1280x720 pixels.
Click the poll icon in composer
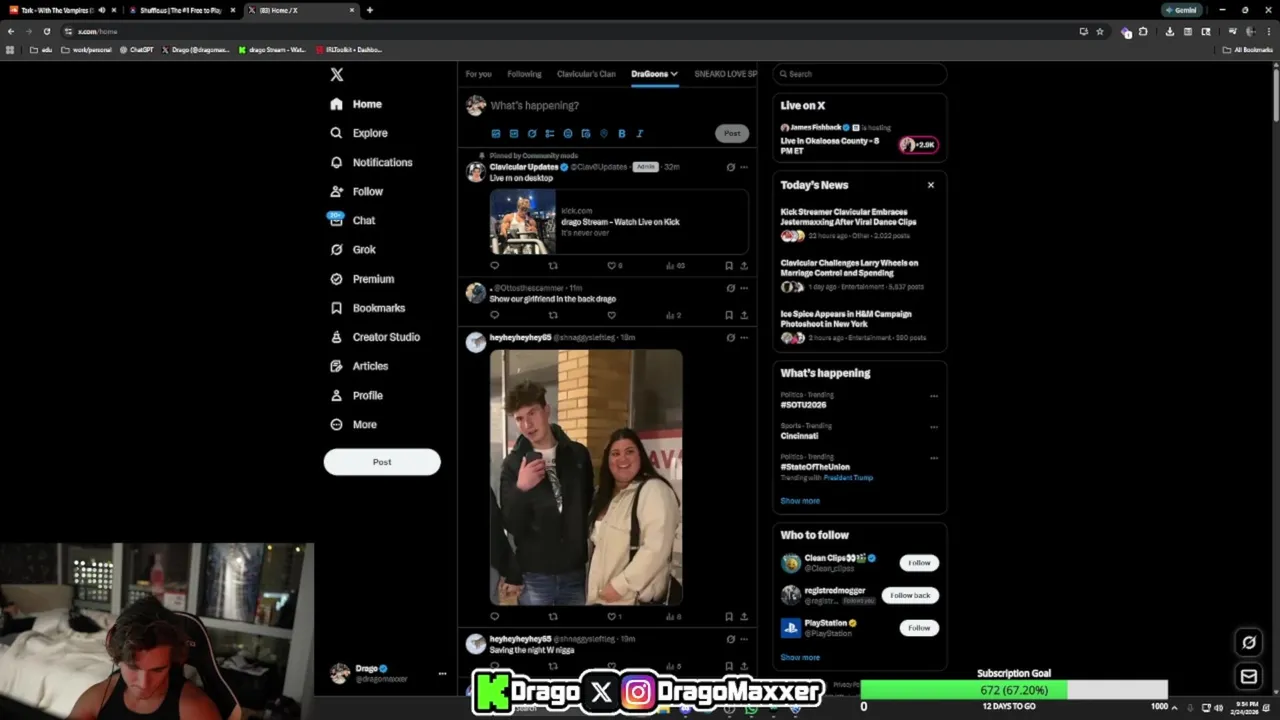tap(550, 133)
